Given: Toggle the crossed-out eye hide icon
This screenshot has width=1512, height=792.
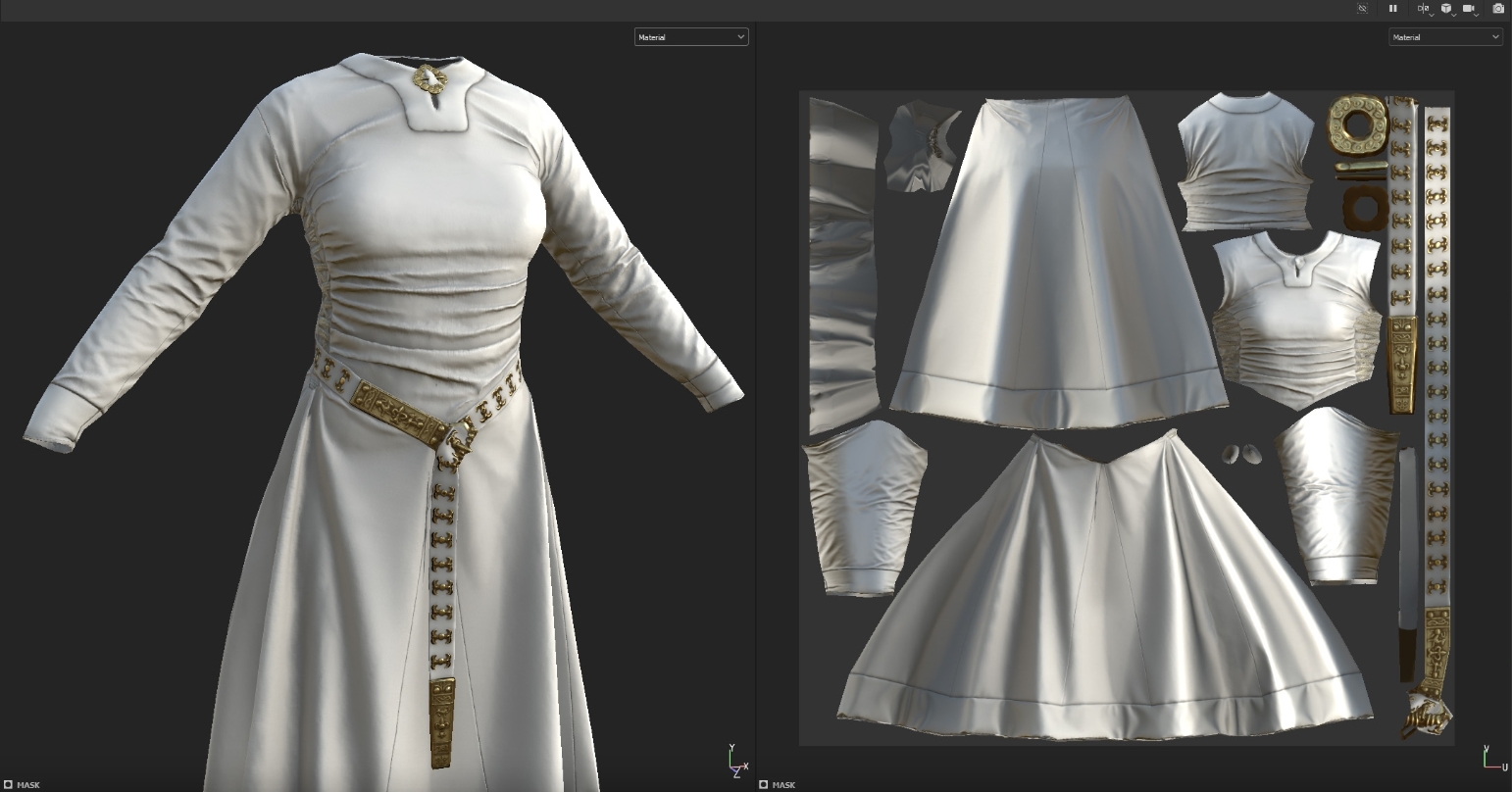Looking at the screenshot, I should [x=1362, y=9].
